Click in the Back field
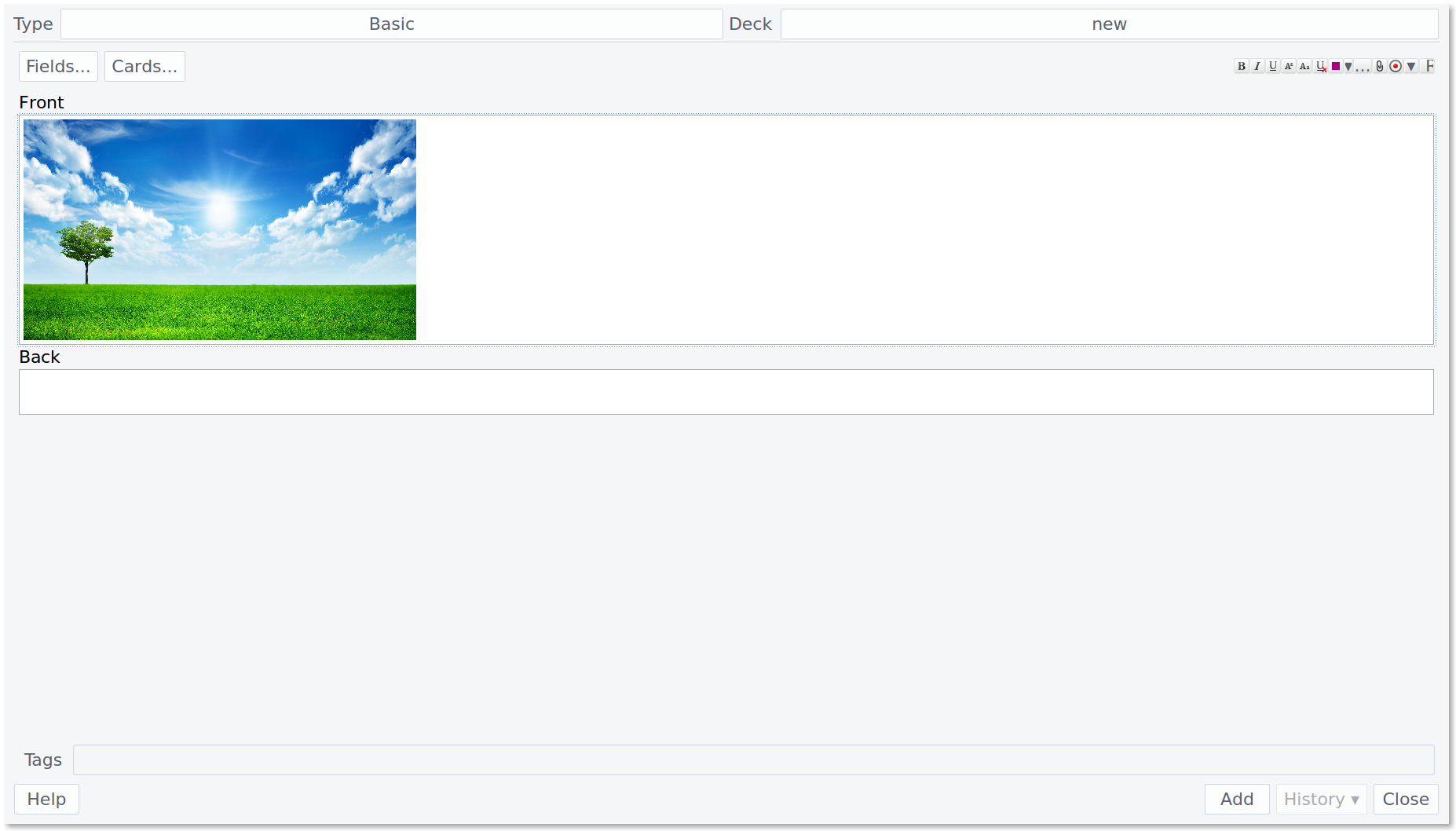 tap(726, 392)
